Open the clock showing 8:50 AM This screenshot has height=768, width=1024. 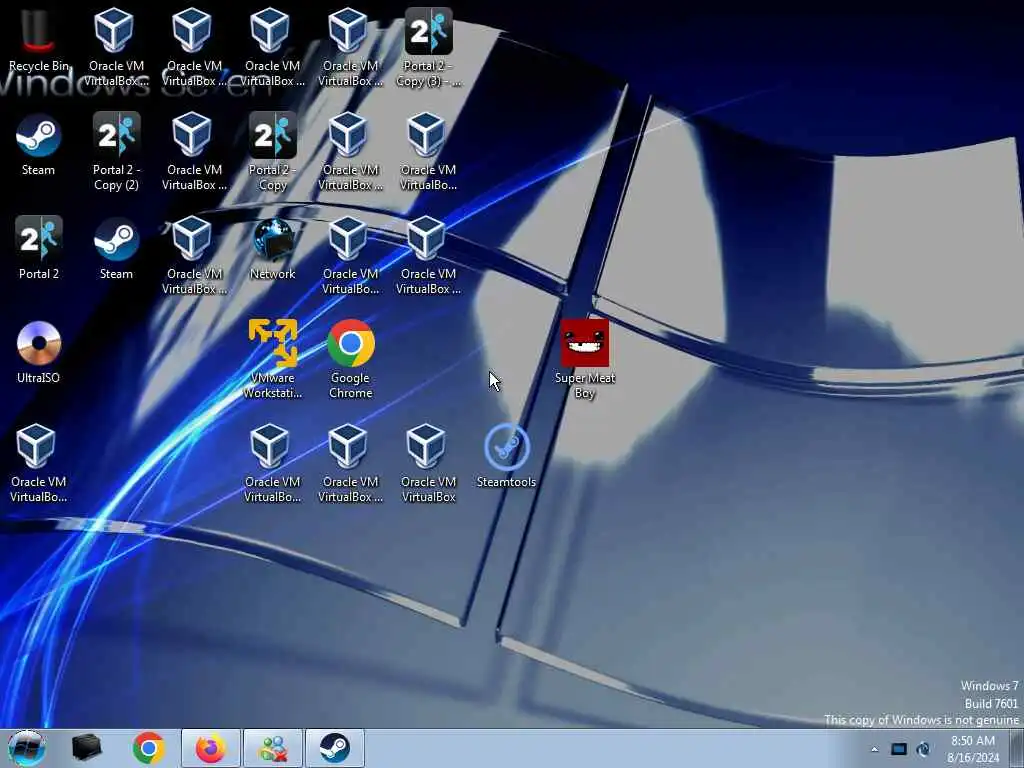point(972,749)
